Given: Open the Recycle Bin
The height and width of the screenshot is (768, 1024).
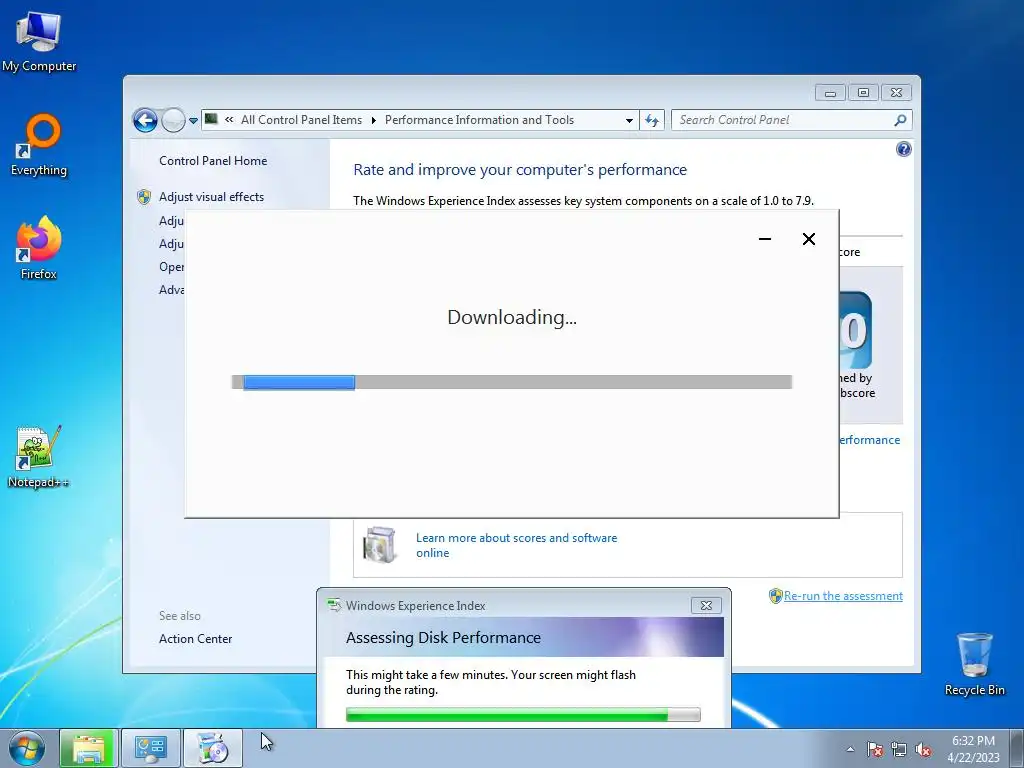Looking at the screenshot, I should (974, 664).
